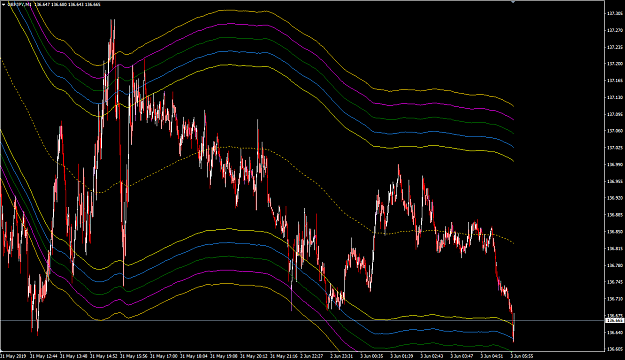This screenshot has width=625, height=360.
Task: Click the 136.990 price scale label
Action: click(x=614, y=164)
